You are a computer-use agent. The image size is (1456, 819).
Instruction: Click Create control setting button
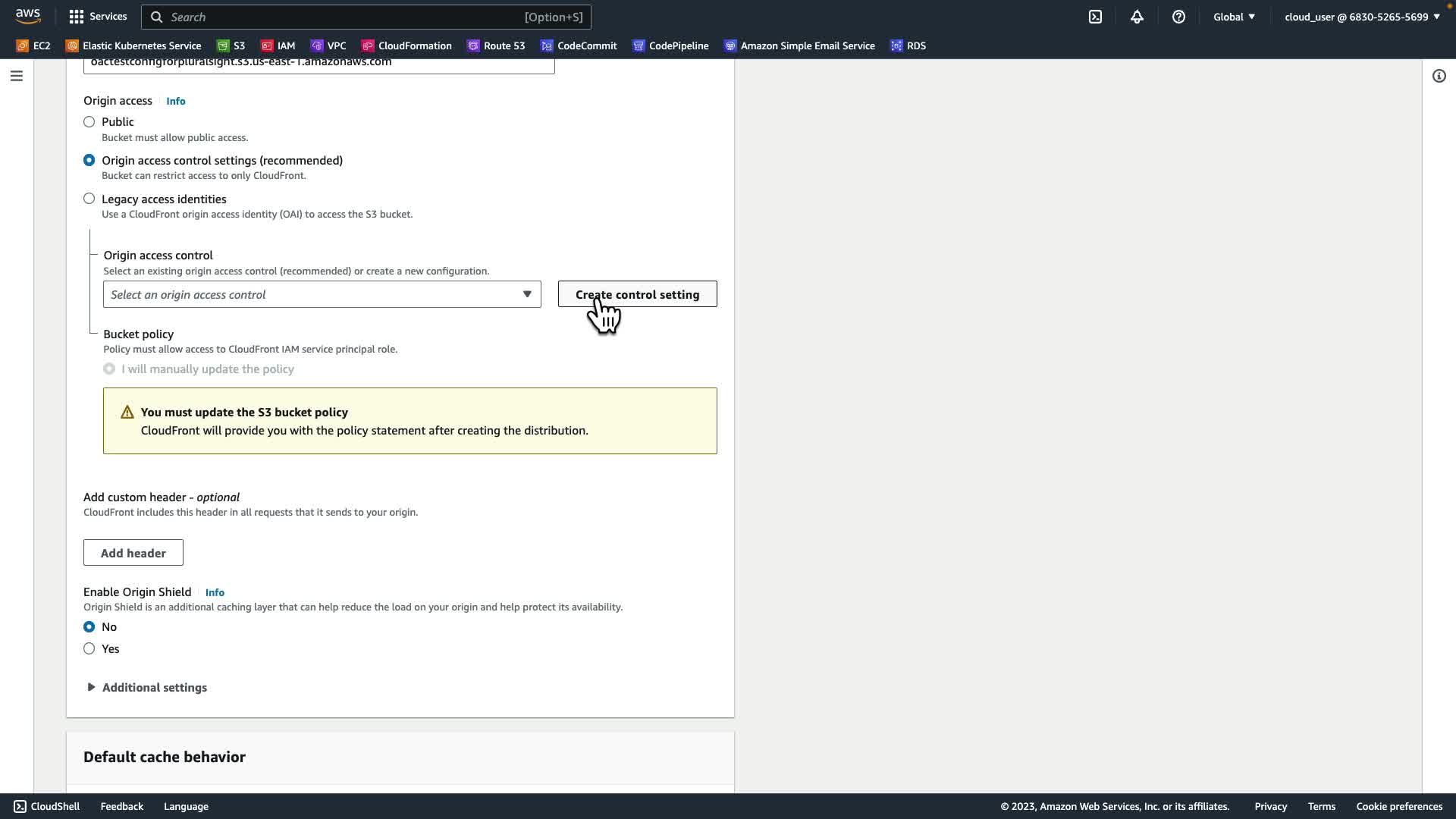pyautogui.click(x=637, y=294)
